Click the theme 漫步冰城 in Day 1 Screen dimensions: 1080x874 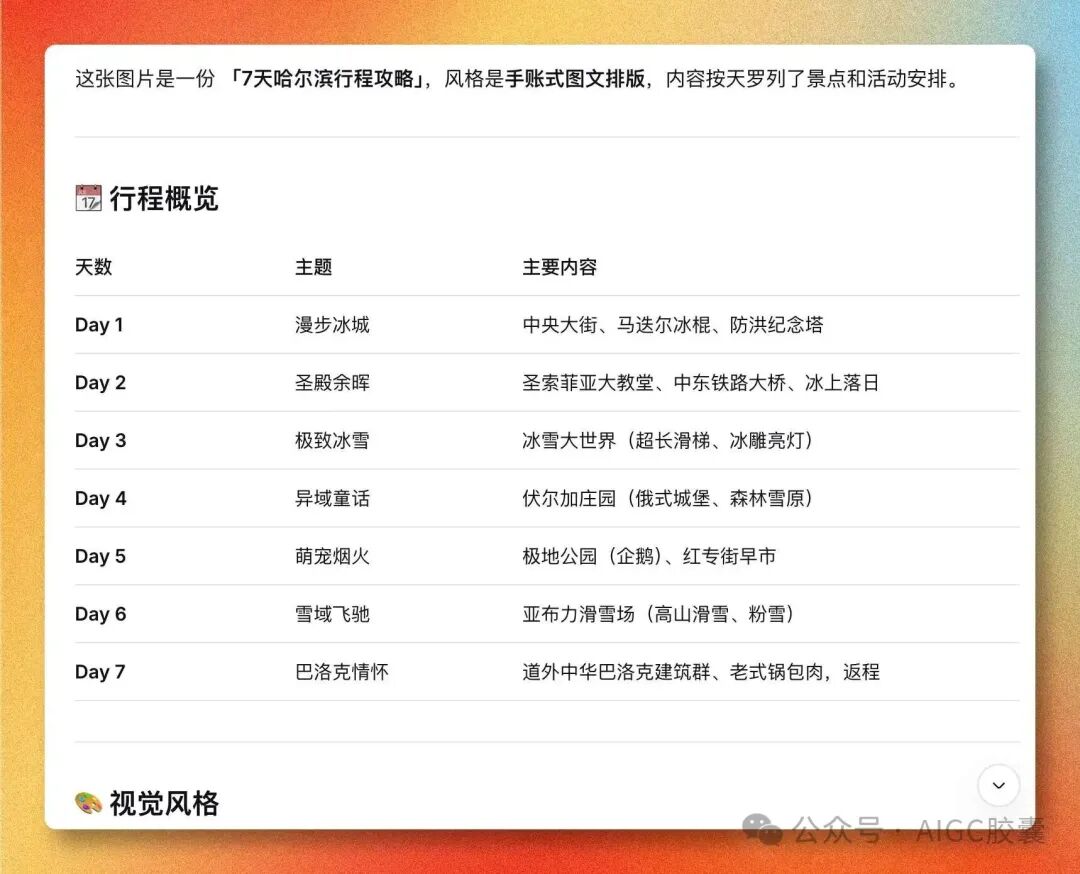click(x=331, y=324)
